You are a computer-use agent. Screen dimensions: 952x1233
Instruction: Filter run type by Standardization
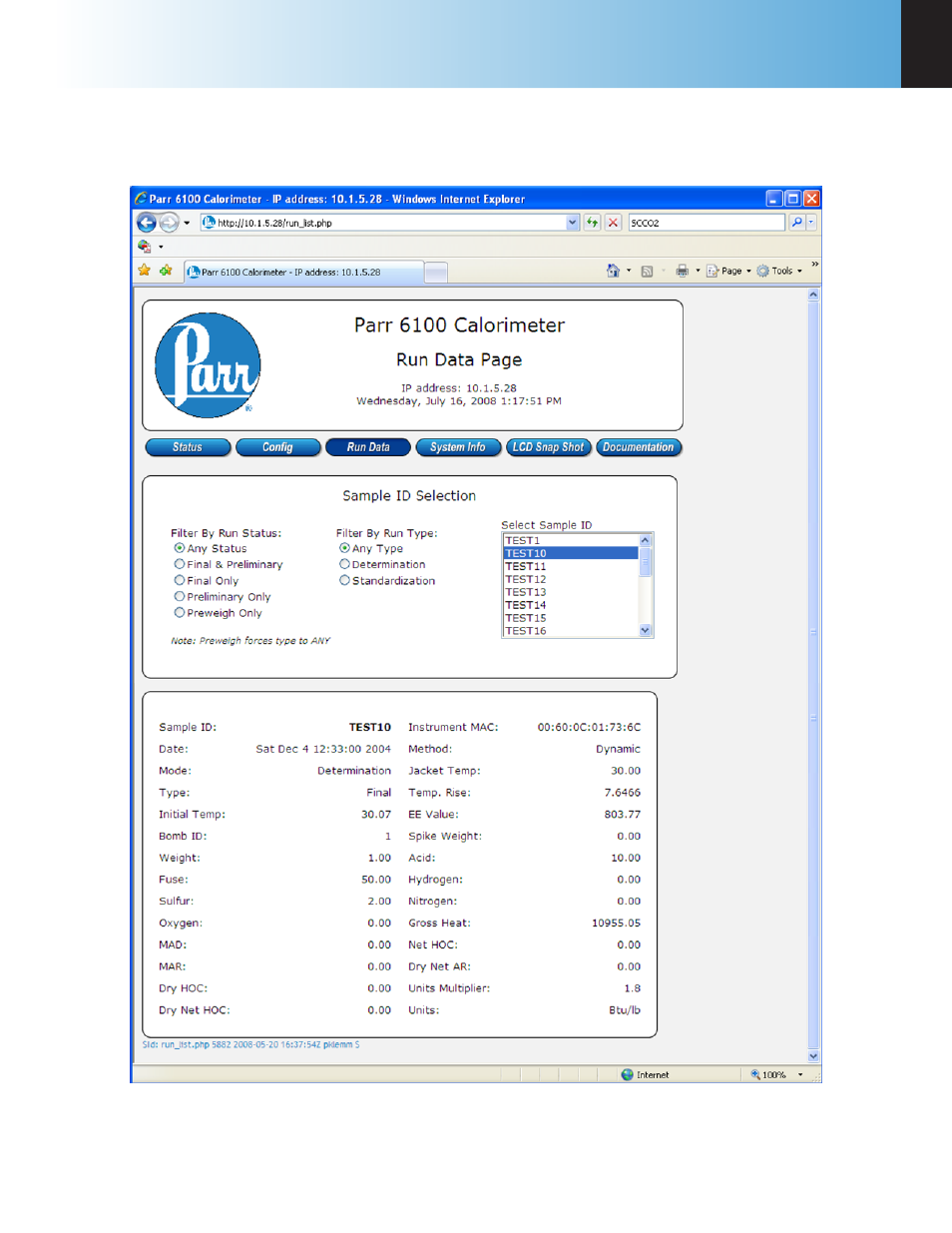coord(344,580)
